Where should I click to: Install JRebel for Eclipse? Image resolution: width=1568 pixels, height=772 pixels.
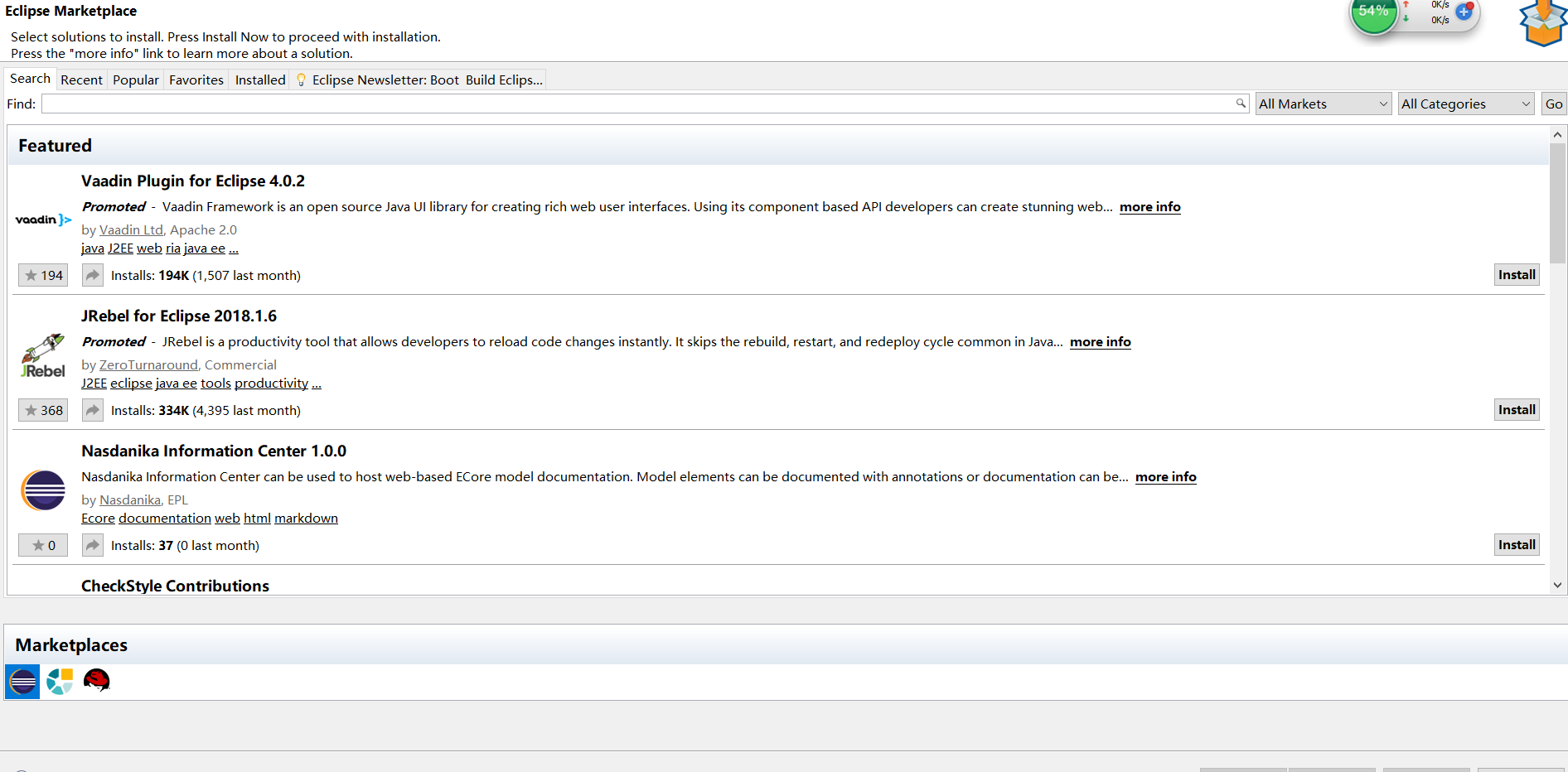(1517, 410)
